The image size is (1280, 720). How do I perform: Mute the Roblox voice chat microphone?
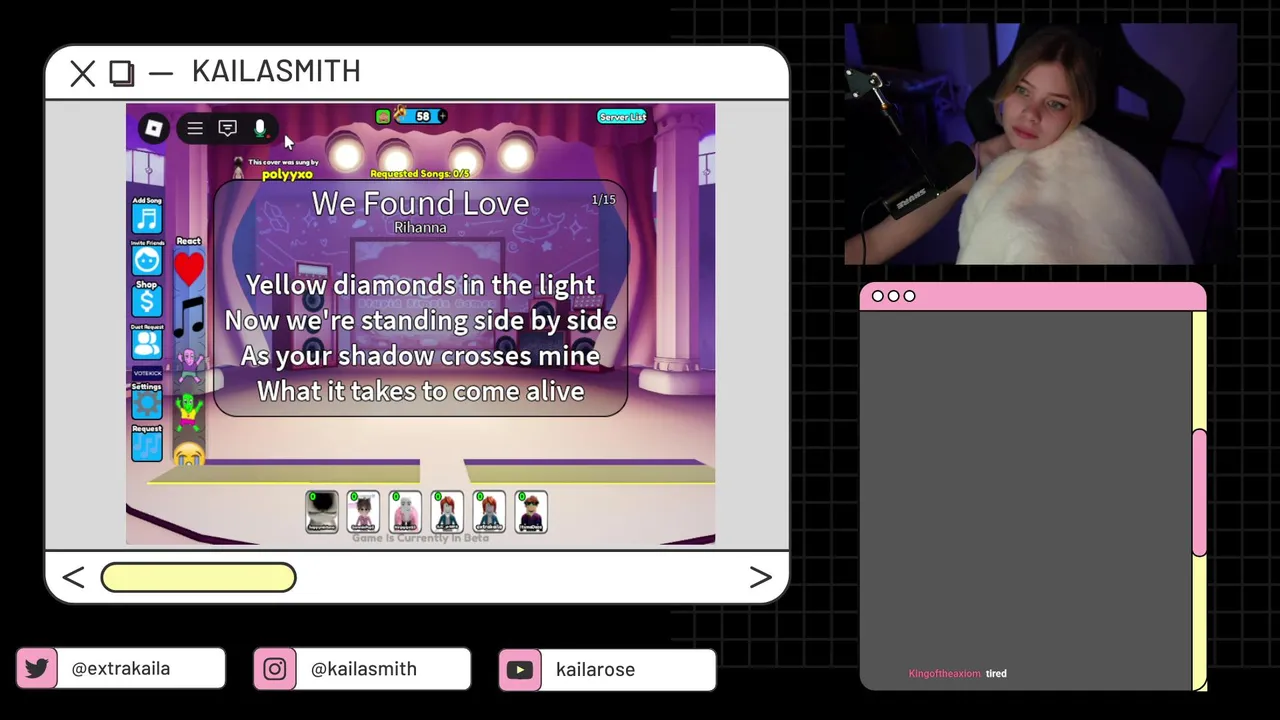pos(260,128)
